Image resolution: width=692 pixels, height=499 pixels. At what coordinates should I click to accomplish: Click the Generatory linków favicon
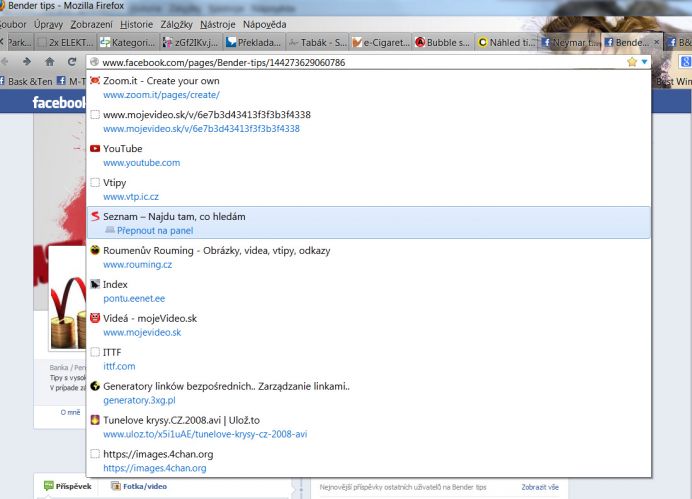pyautogui.click(x=95, y=386)
